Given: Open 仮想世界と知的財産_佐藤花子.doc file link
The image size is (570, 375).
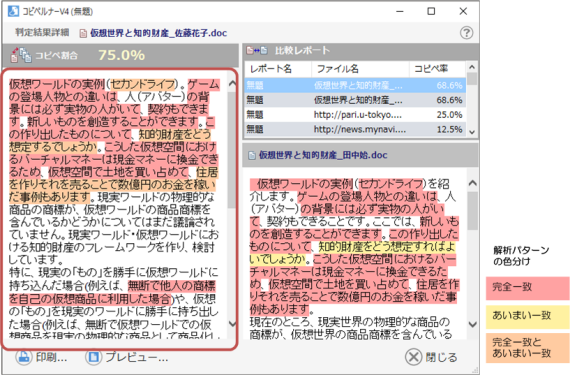Looking at the screenshot, I should pos(158,33).
